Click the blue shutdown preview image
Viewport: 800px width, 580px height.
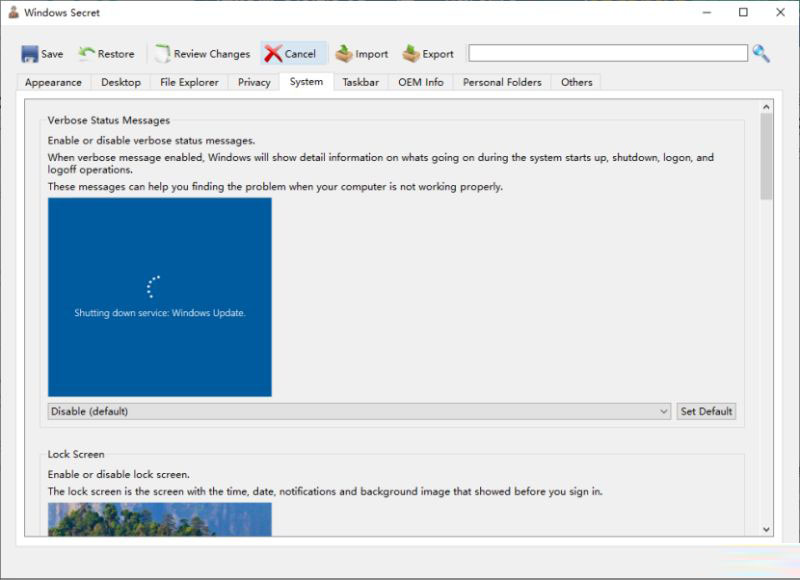pyautogui.click(x=160, y=297)
